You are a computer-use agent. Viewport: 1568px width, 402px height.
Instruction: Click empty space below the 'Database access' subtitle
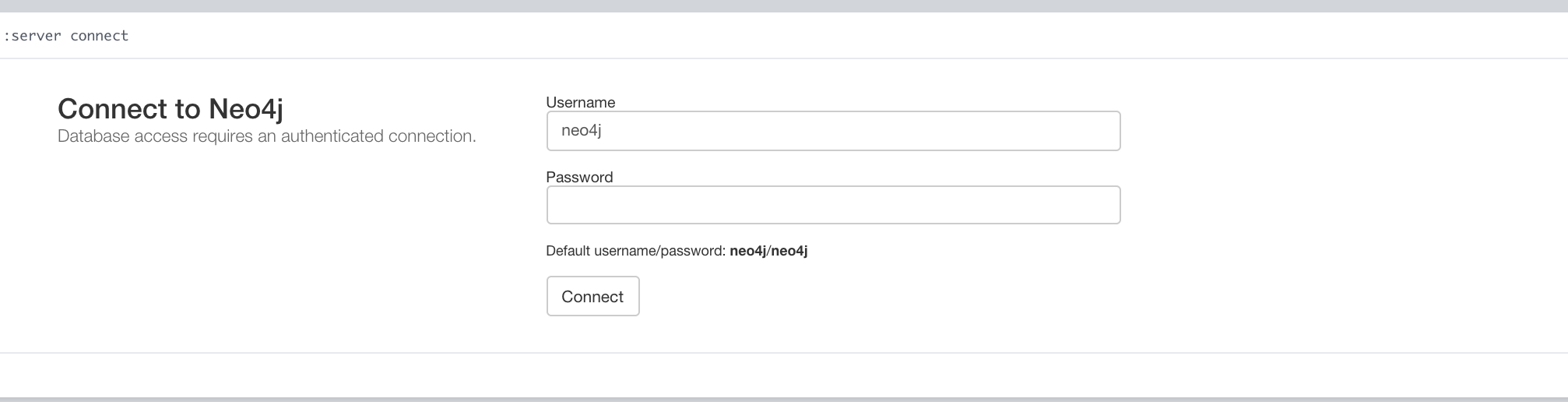point(265,234)
